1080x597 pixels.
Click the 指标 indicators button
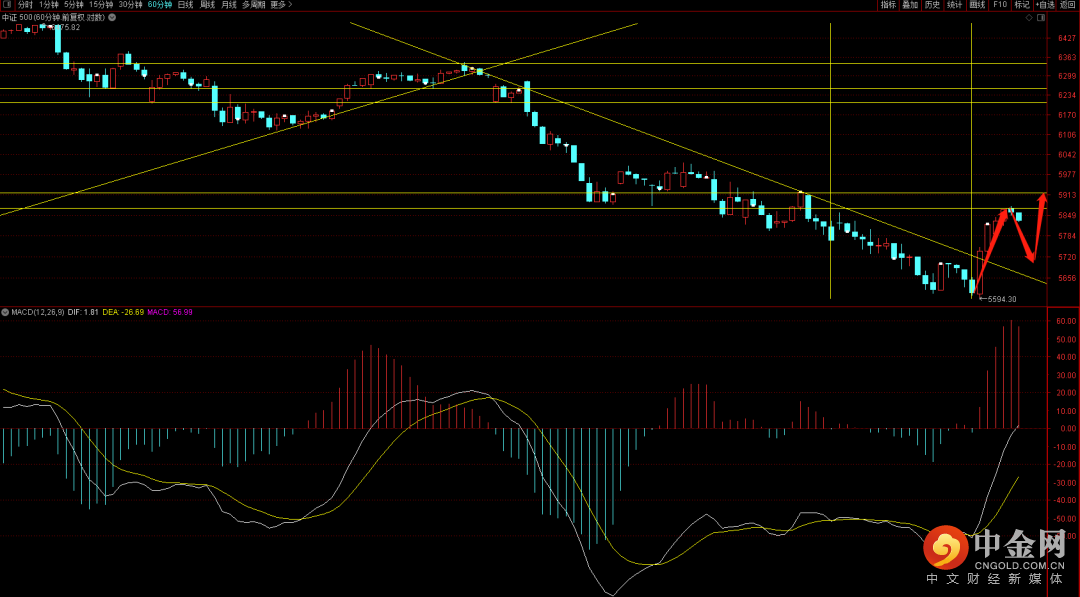click(x=888, y=5)
